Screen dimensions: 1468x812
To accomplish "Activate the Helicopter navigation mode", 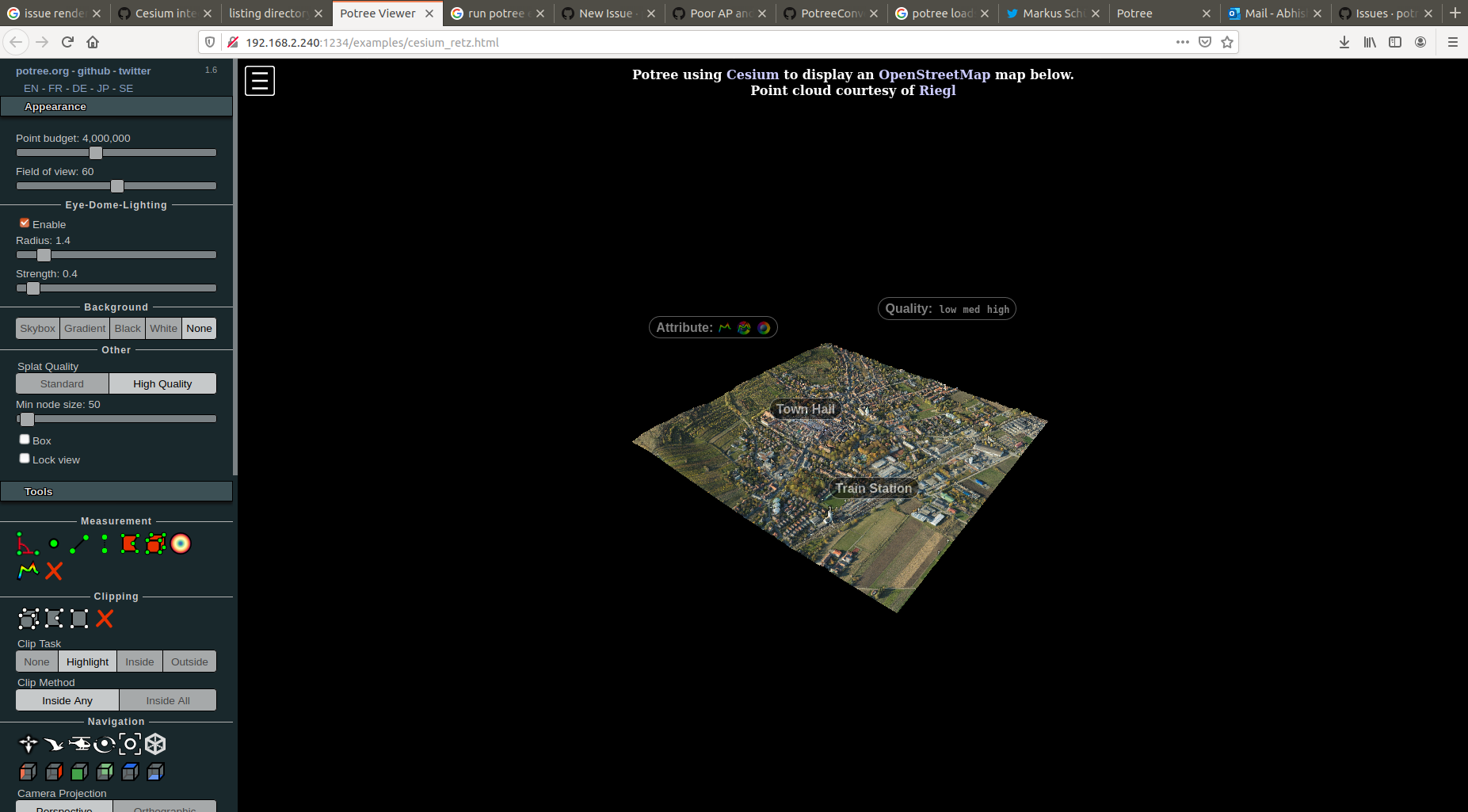I will click(x=80, y=744).
